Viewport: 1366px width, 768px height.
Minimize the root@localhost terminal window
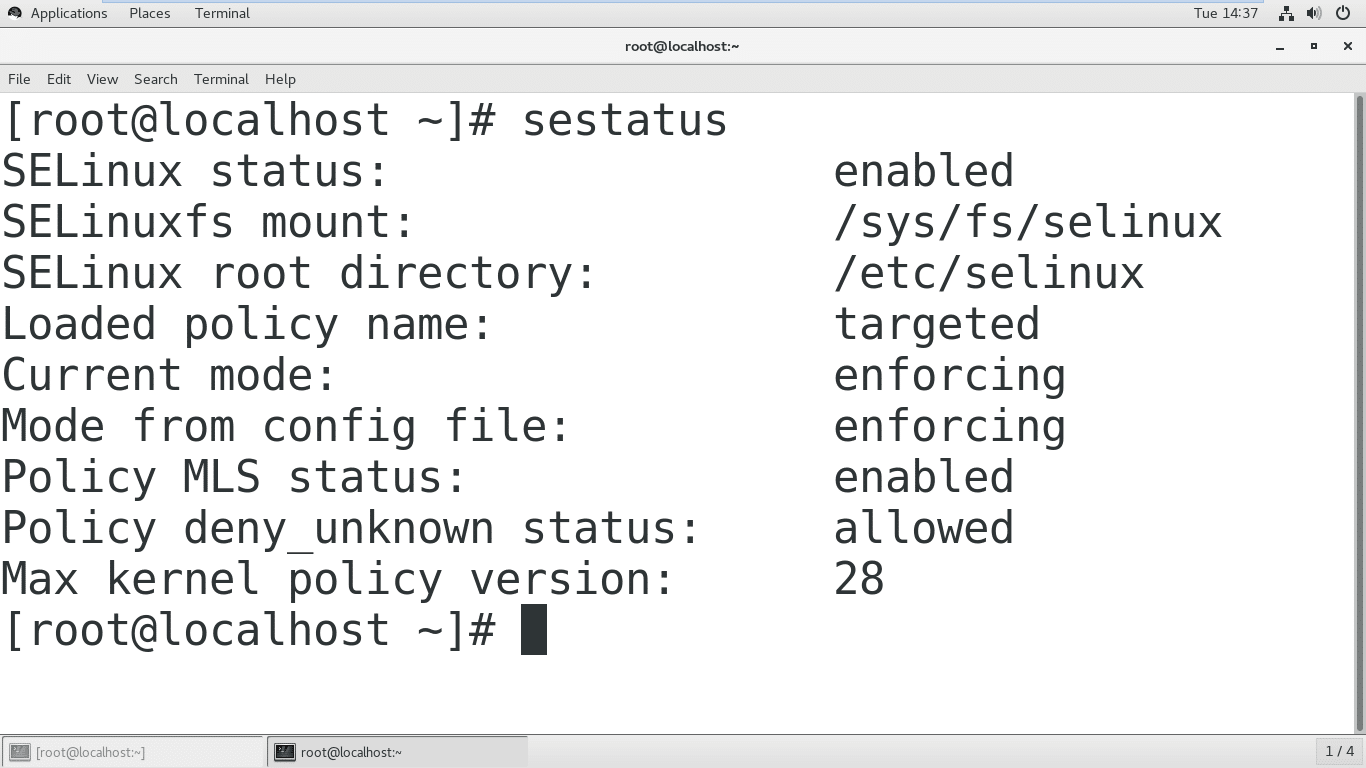(x=1280, y=47)
